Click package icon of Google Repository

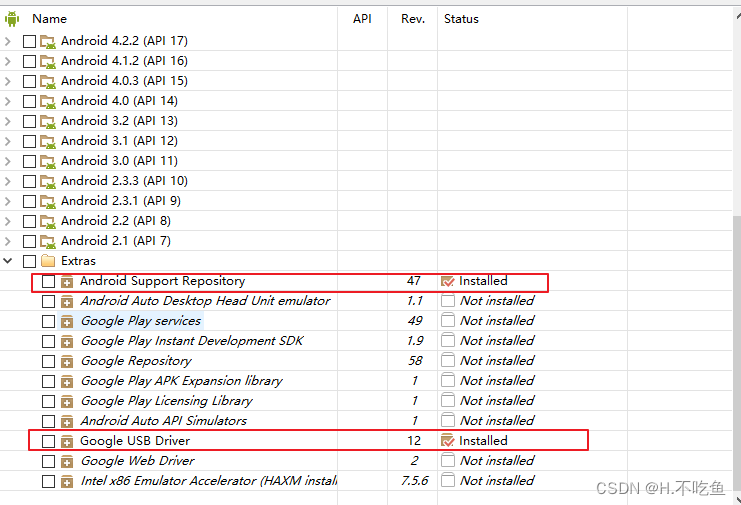(x=67, y=362)
